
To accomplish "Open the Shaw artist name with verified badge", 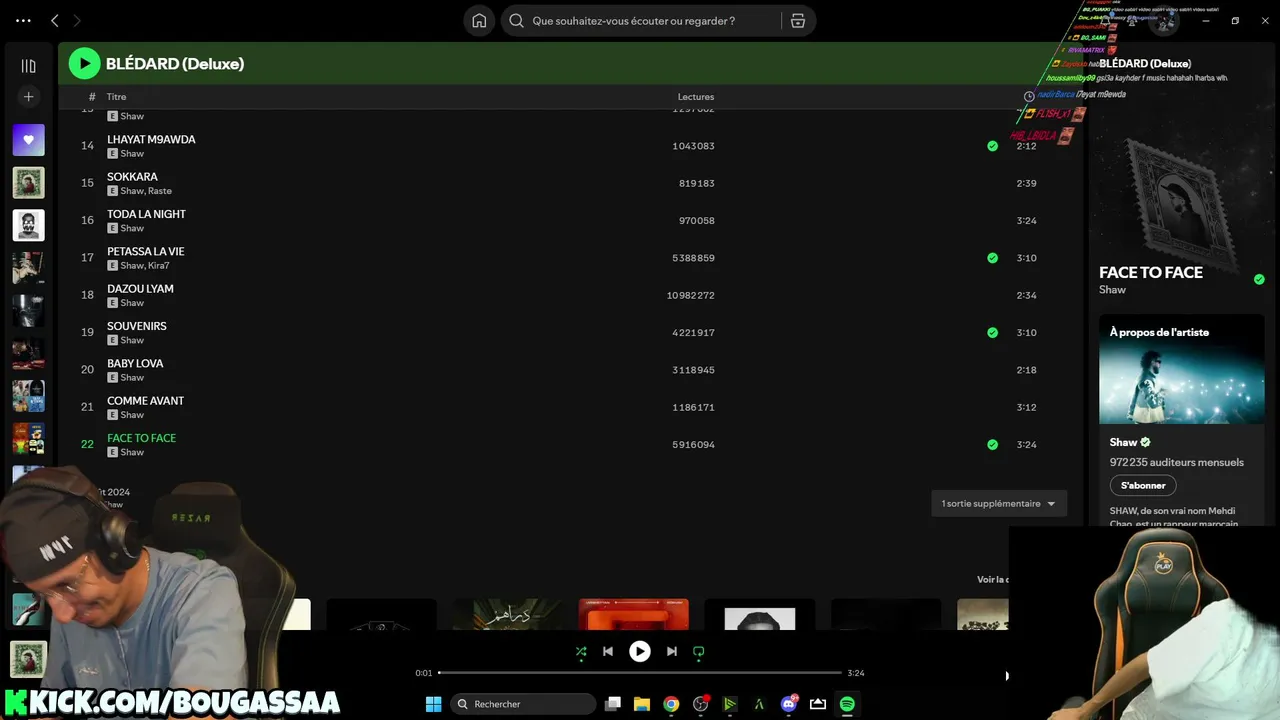I will tap(1130, 442).
